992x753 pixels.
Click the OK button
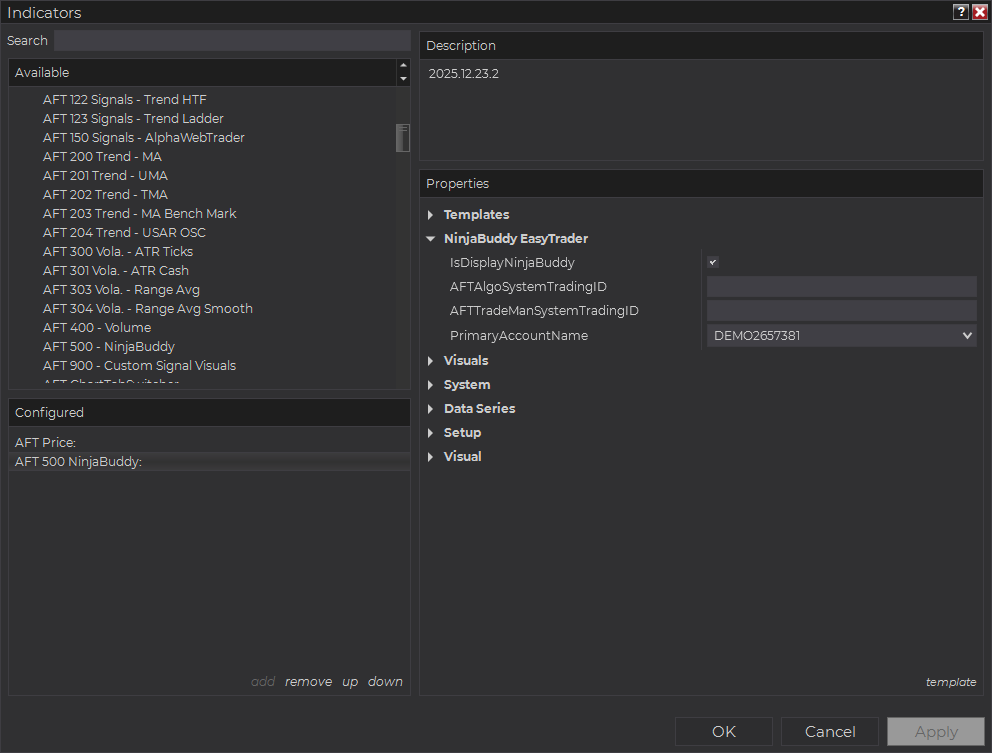point(724,731)
